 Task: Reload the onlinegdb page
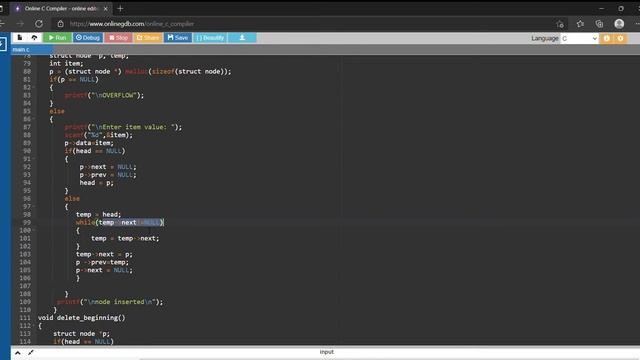pyautogui.click(x=39, y=24)
